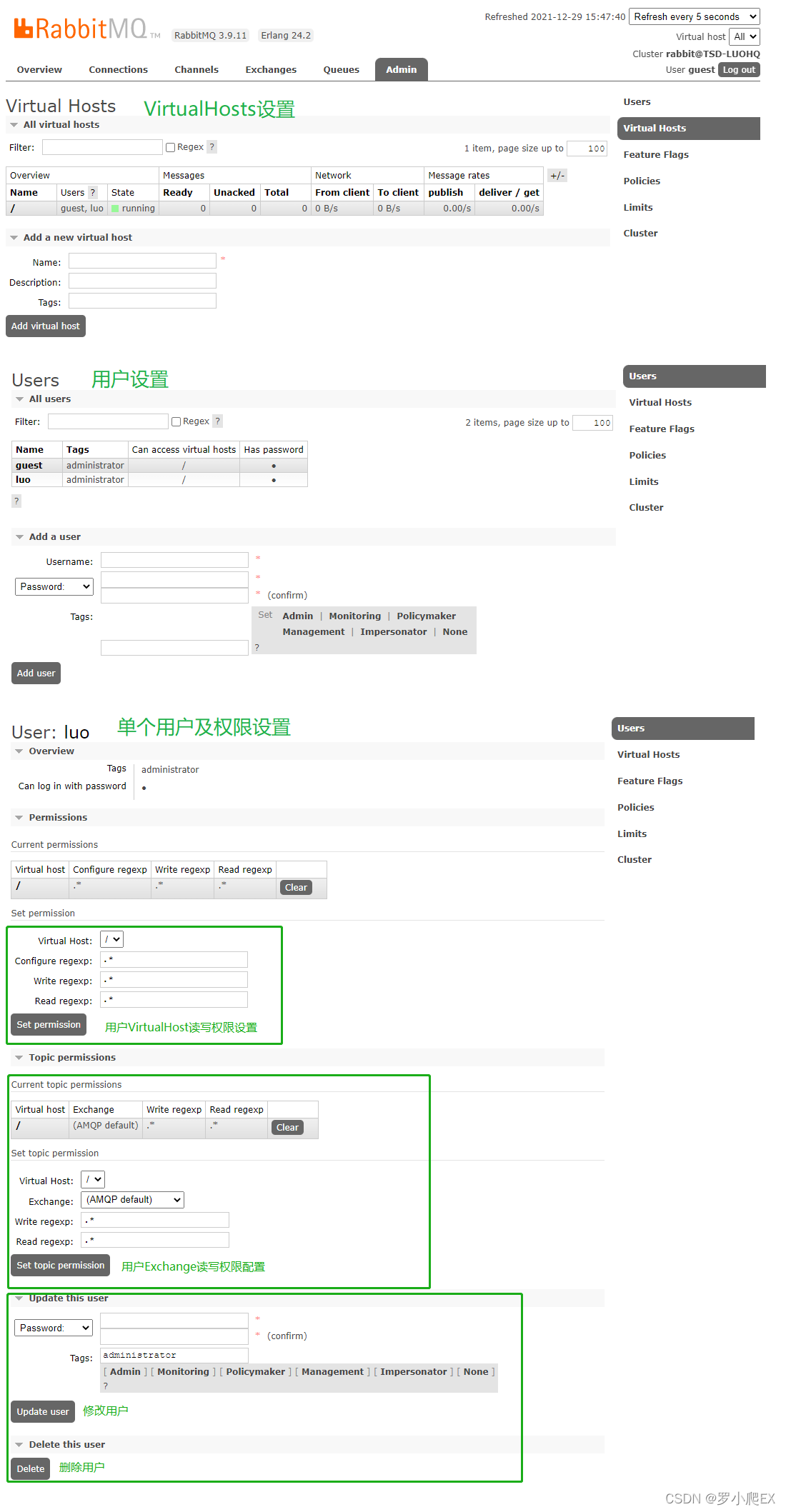
Task: Switch to the Overview tab
Action: 39,70
